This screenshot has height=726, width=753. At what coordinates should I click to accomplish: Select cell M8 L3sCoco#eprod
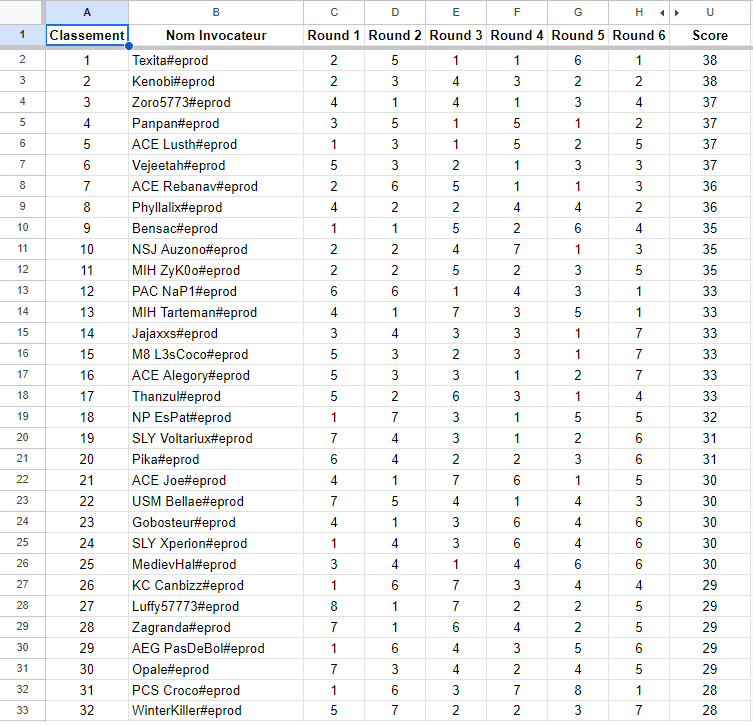coord(216,354)
